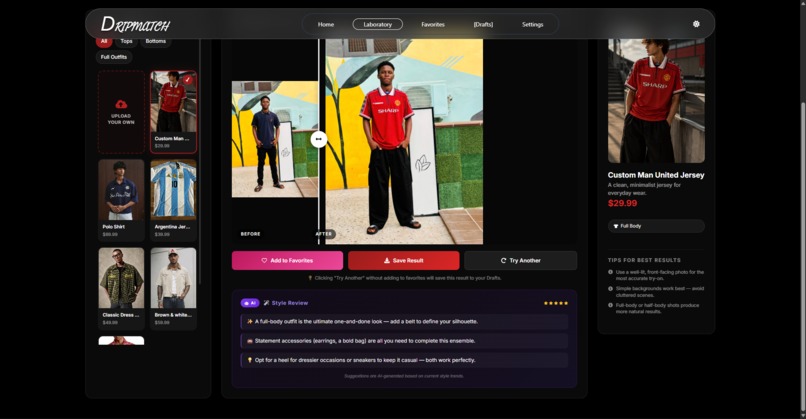This screenshot has height=419, width=806.
Task: Click the heel or sneakers suggestion
Action: 404,360
